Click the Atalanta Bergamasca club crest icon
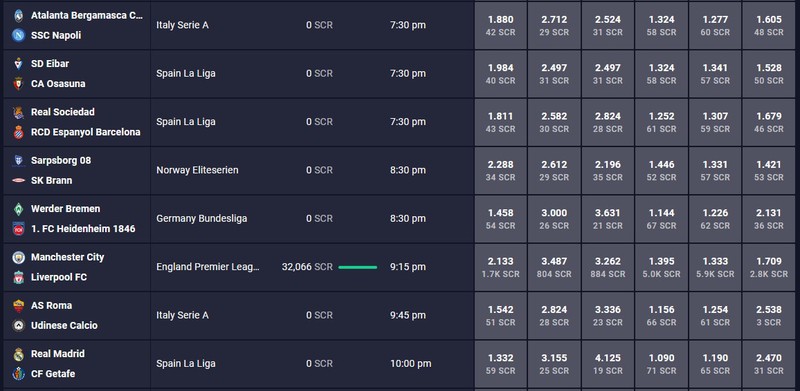This screenshot has width=800, height=391. 19,15
